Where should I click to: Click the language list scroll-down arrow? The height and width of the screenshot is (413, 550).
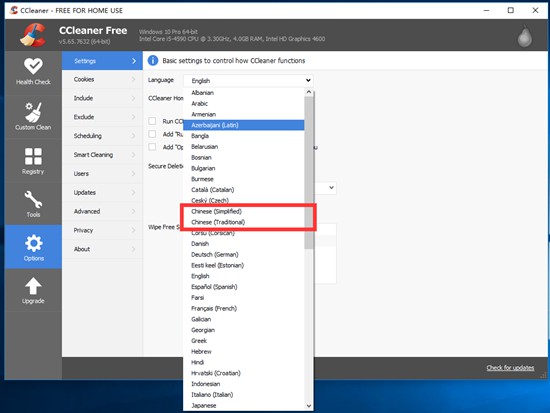tap(309, 406)
